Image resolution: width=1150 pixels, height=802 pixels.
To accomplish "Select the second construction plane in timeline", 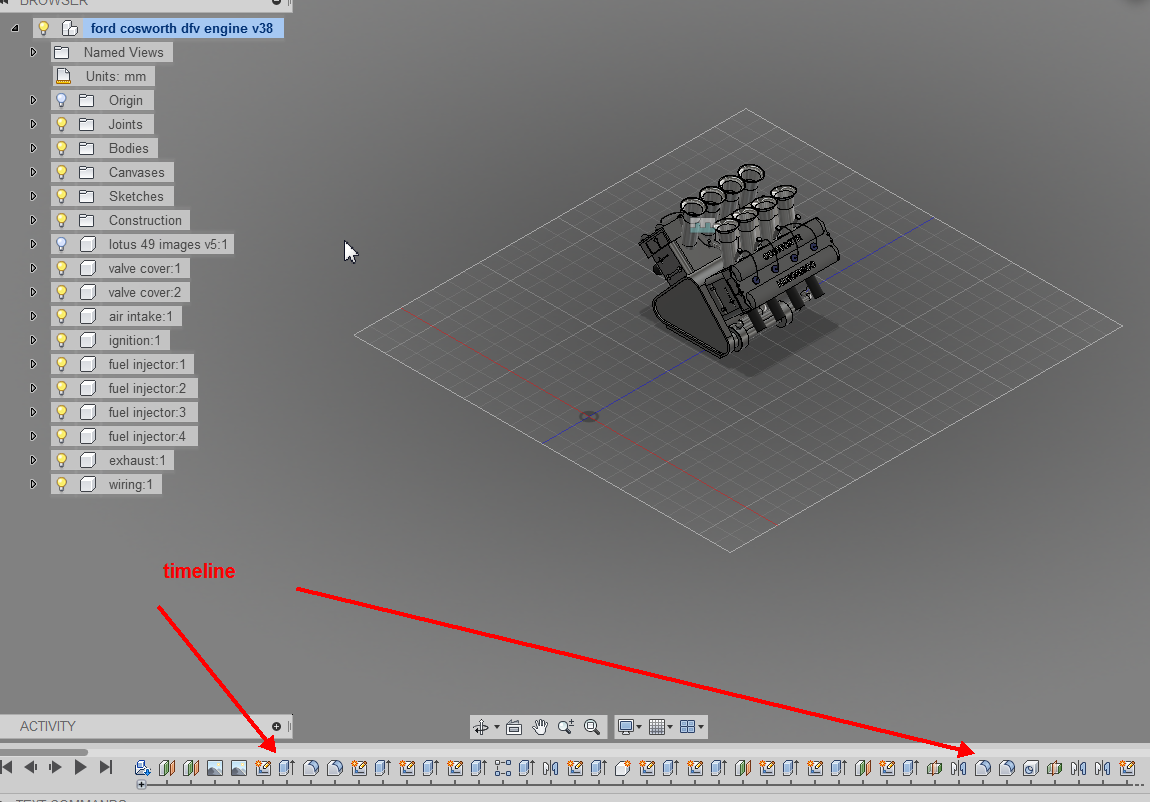I will (191, 768).
